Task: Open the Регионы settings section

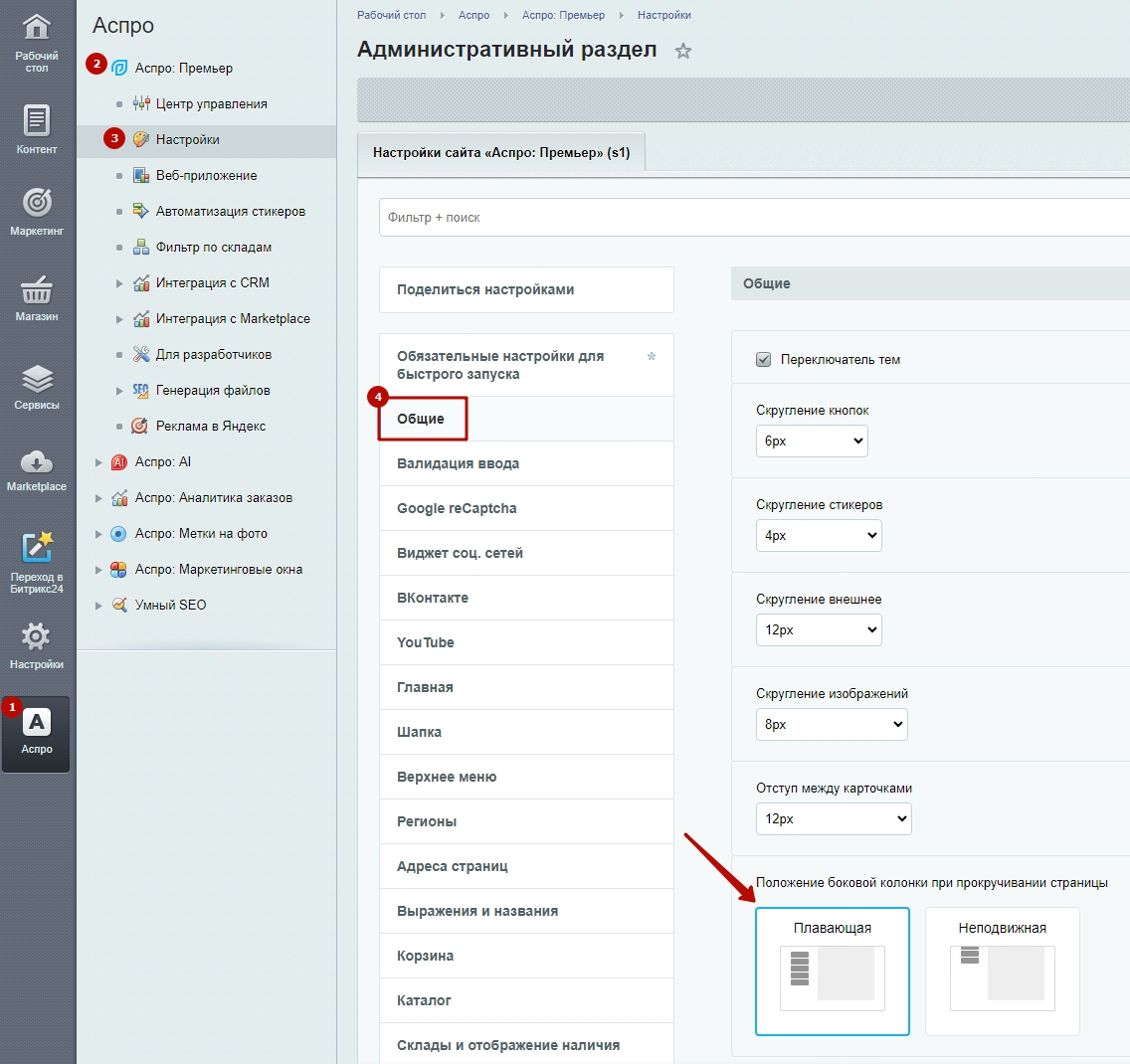Action: pos(527,822)
